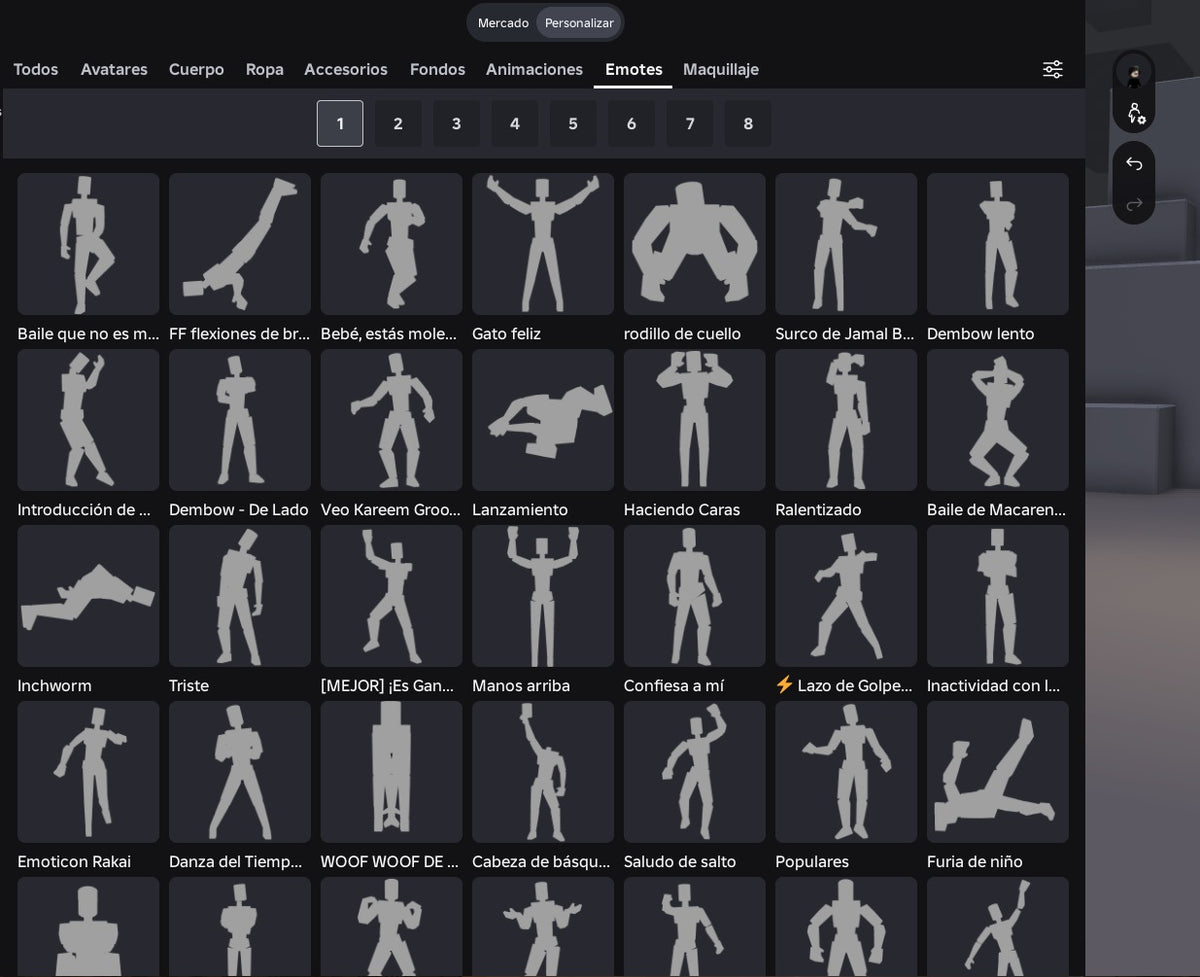Open the Fondos tab
The width and height of the screenshot is (1200, 977).
[437, 69]
